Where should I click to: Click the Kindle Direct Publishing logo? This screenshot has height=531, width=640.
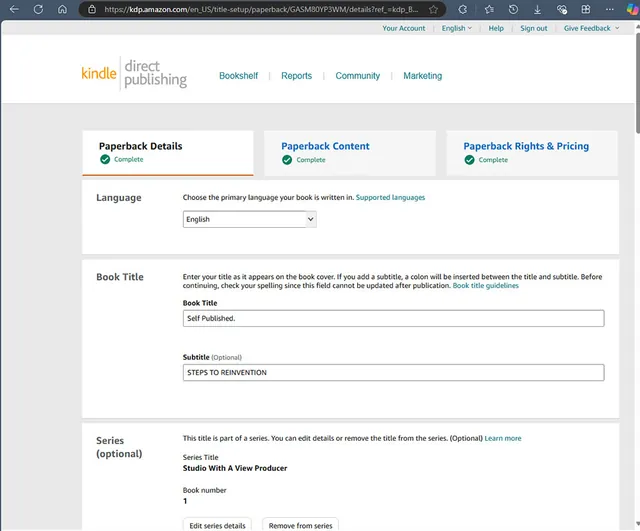[x=134, y=74]
